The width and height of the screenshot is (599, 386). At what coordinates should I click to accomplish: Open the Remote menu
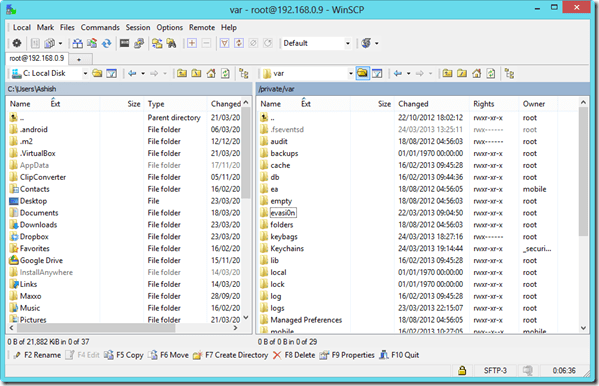pyautogui.click(x=202, y=28)
